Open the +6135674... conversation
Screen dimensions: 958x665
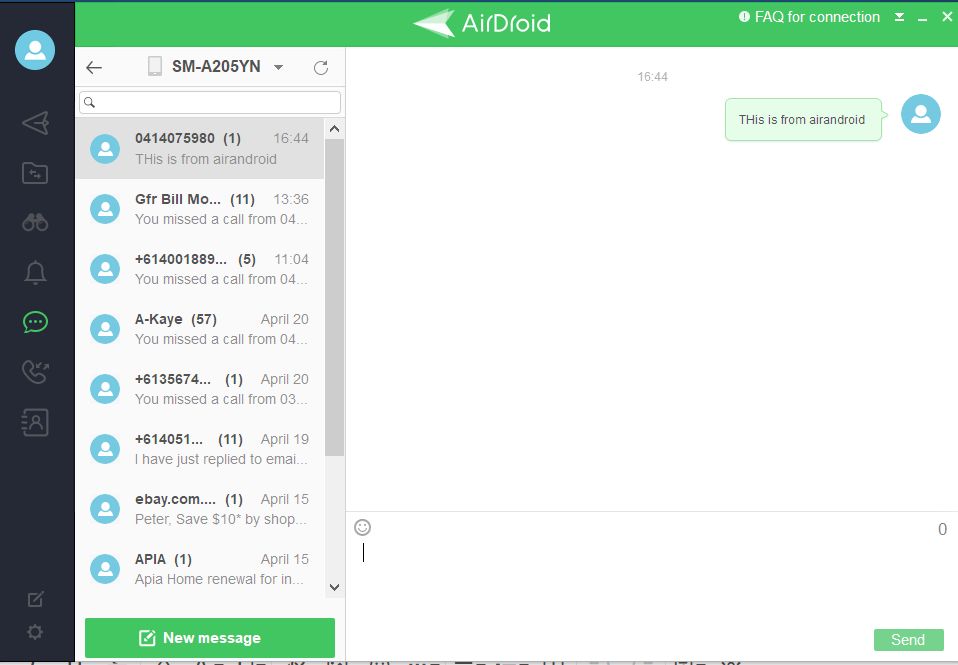point(200,389)
